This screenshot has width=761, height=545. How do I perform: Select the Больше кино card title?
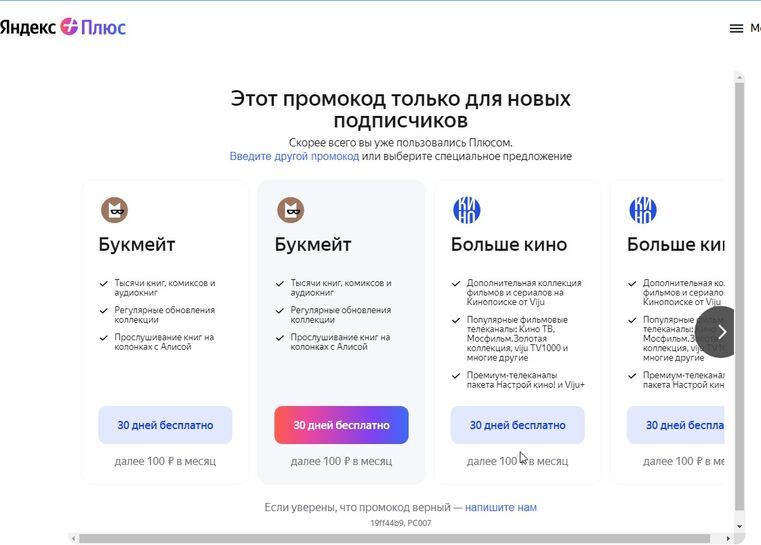(x=509, y=245)
